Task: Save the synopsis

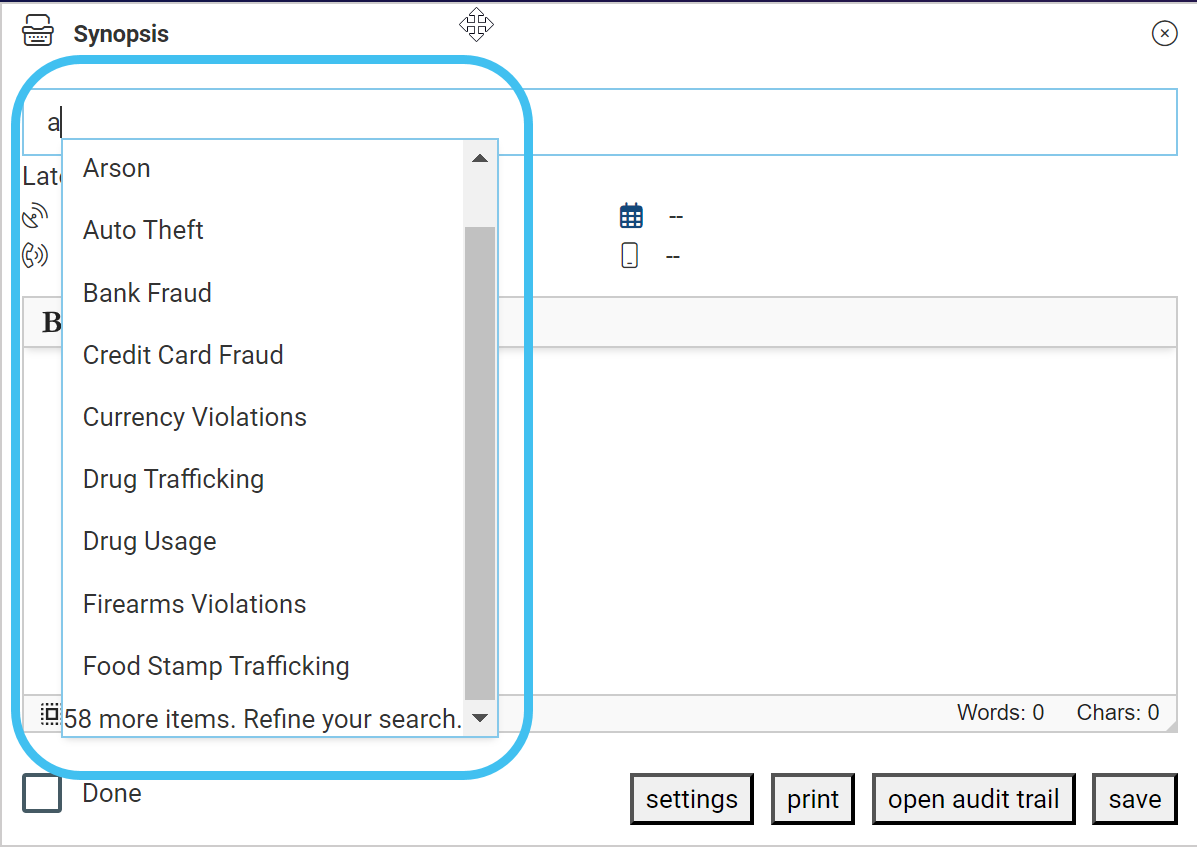Action: tap(1134, 800)
